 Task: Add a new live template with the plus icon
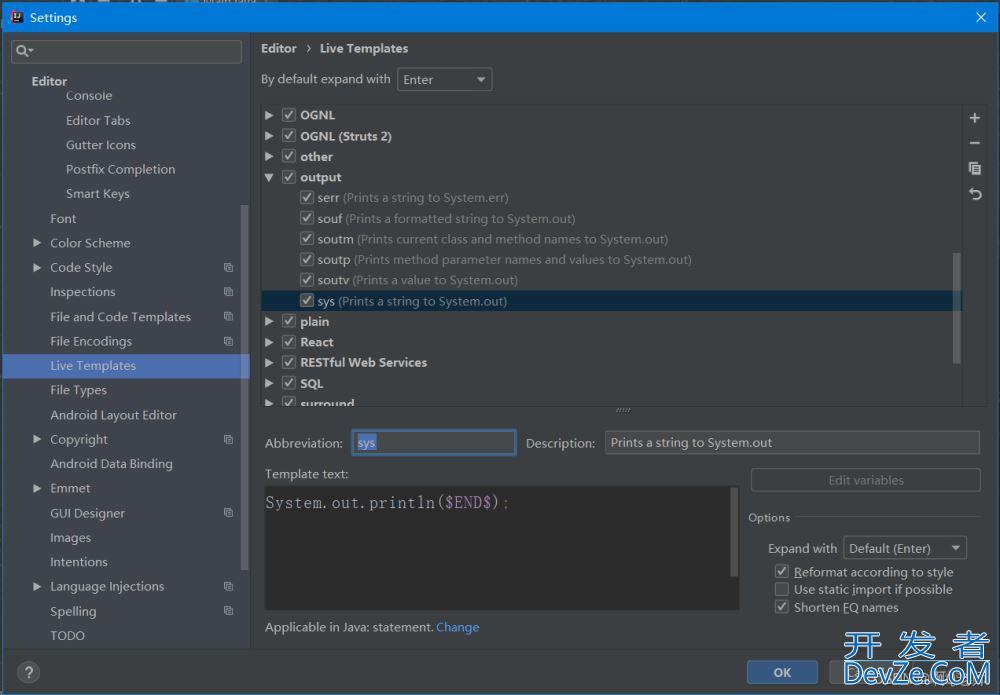pos(974,118)
